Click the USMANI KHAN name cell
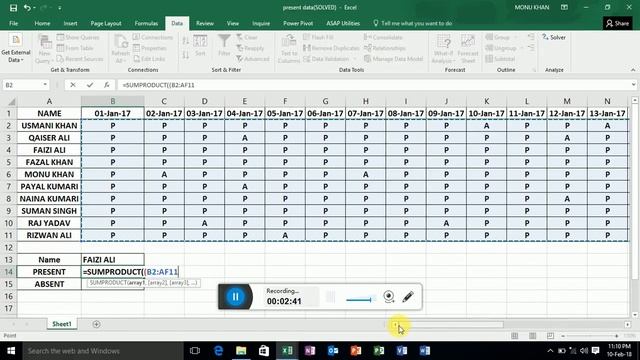Screen dimensions: 640x360 tap(49, 126)
